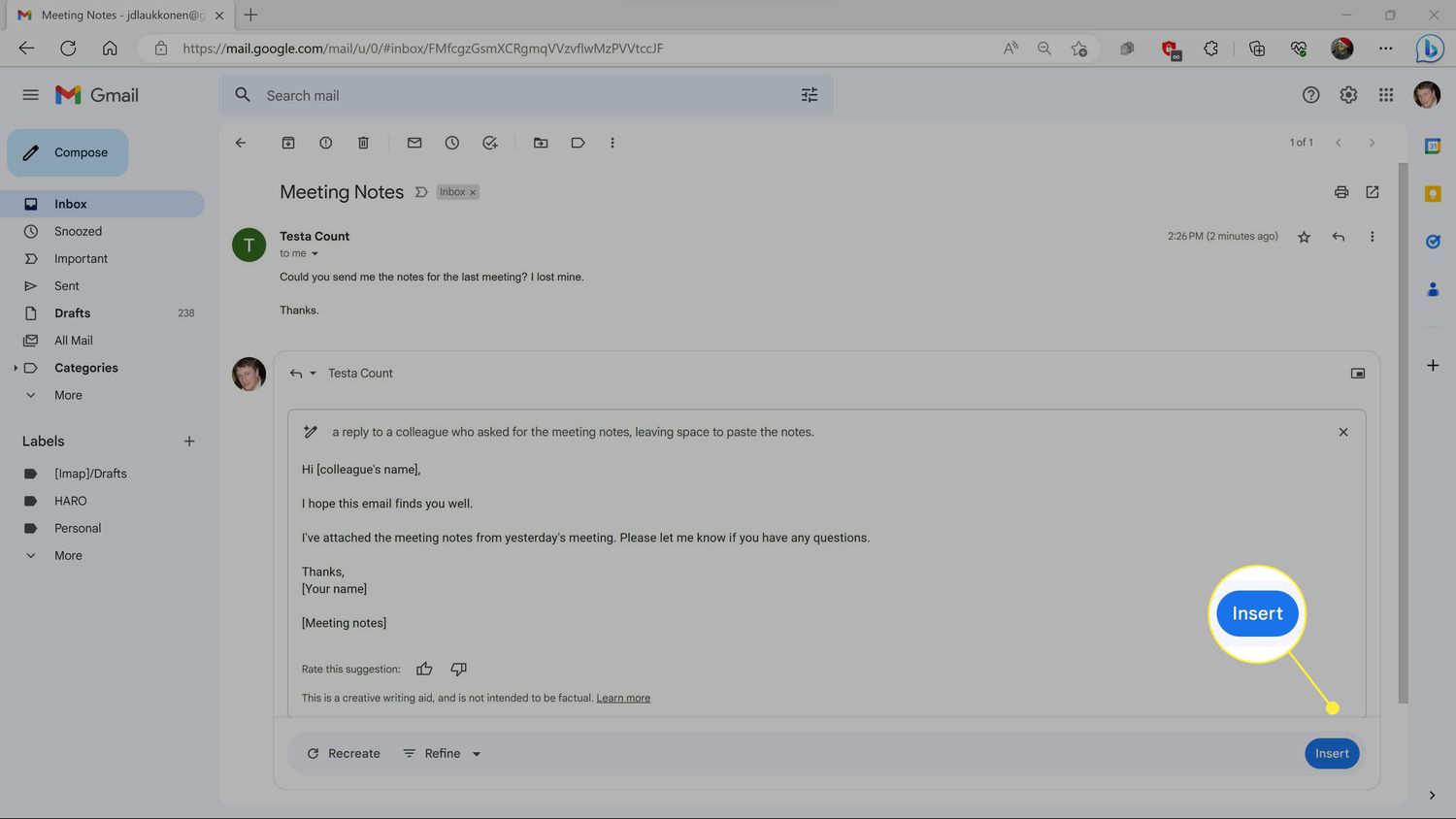This screenshot has width=1456, height=819.
Task: Print the Meeting Notes conversation
Action: 1341,192
